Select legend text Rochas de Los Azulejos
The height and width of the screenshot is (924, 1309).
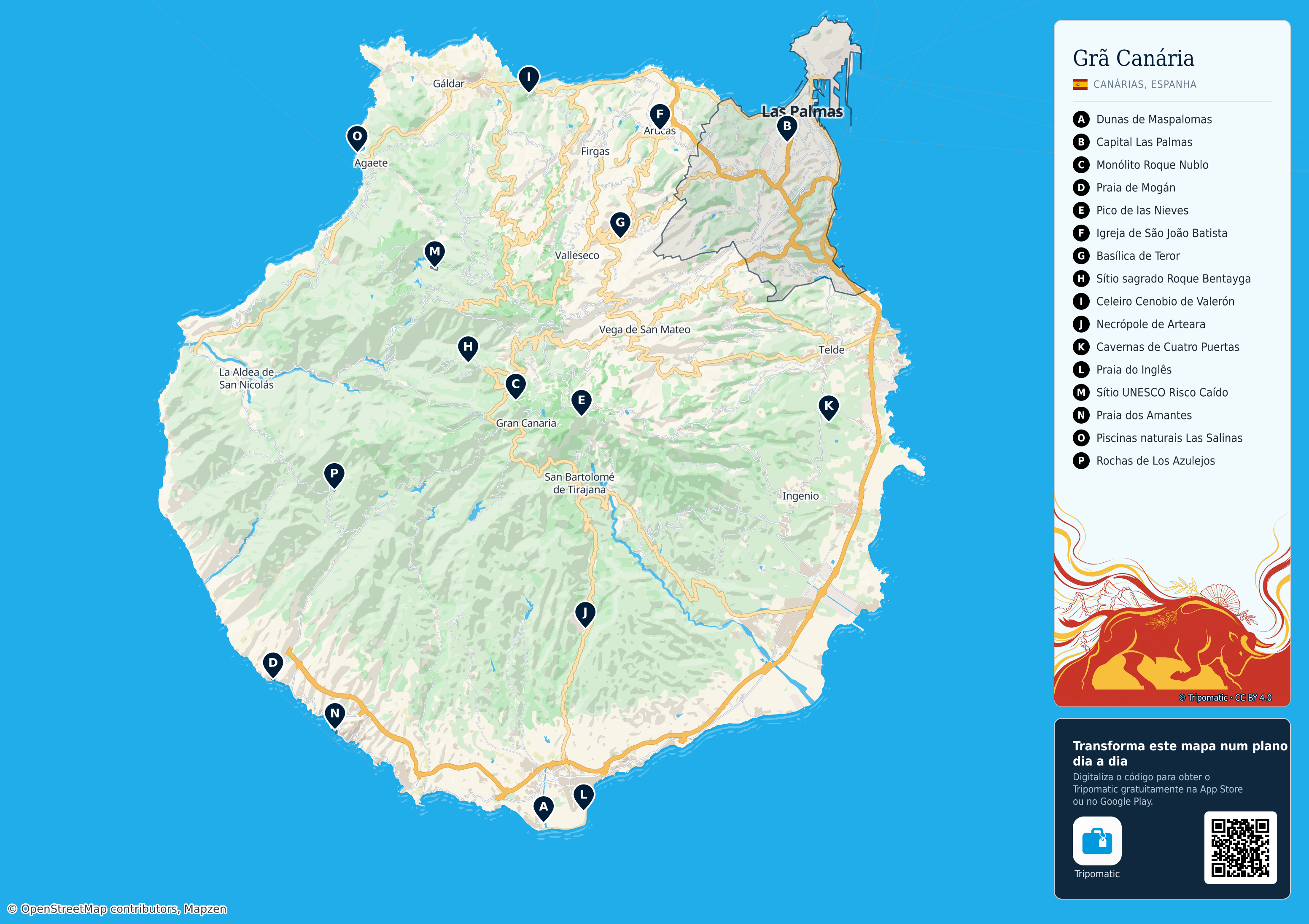1155,461
